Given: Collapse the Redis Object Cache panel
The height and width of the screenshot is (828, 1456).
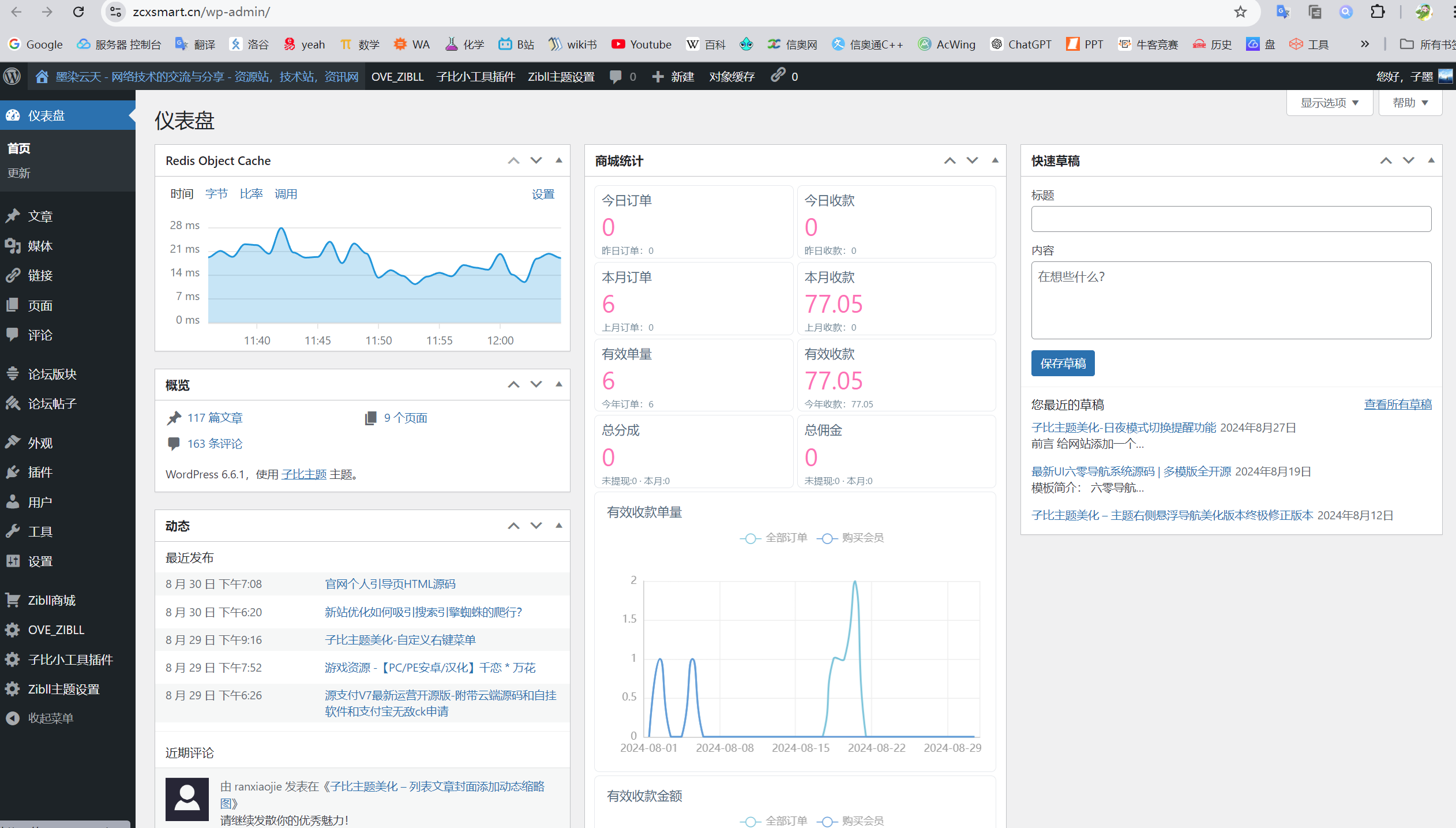Looking at the screenshot, I should [558, 160].
